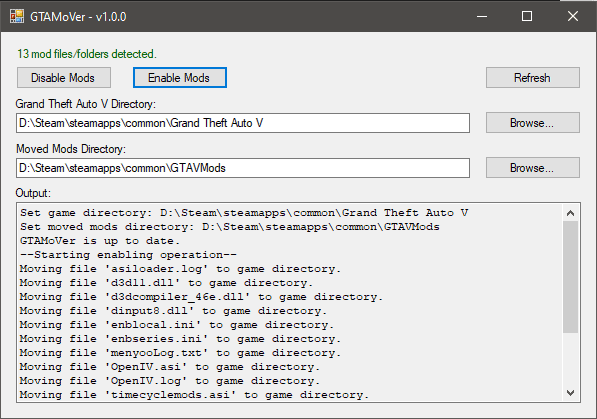Browse for the Moved Mods directory

(533, 168)
